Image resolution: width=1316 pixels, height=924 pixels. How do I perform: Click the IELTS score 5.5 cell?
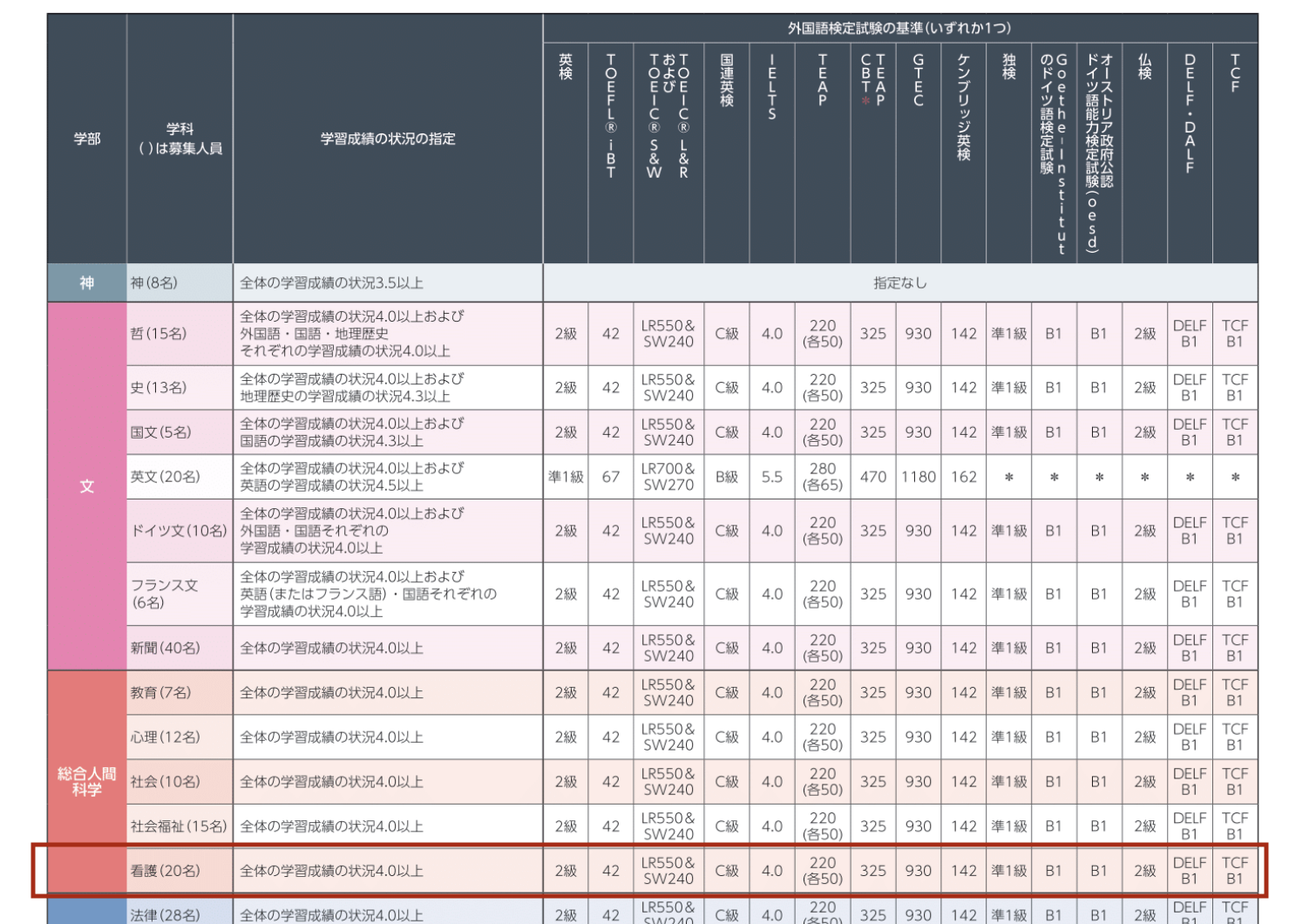click(x=772, y=478)
